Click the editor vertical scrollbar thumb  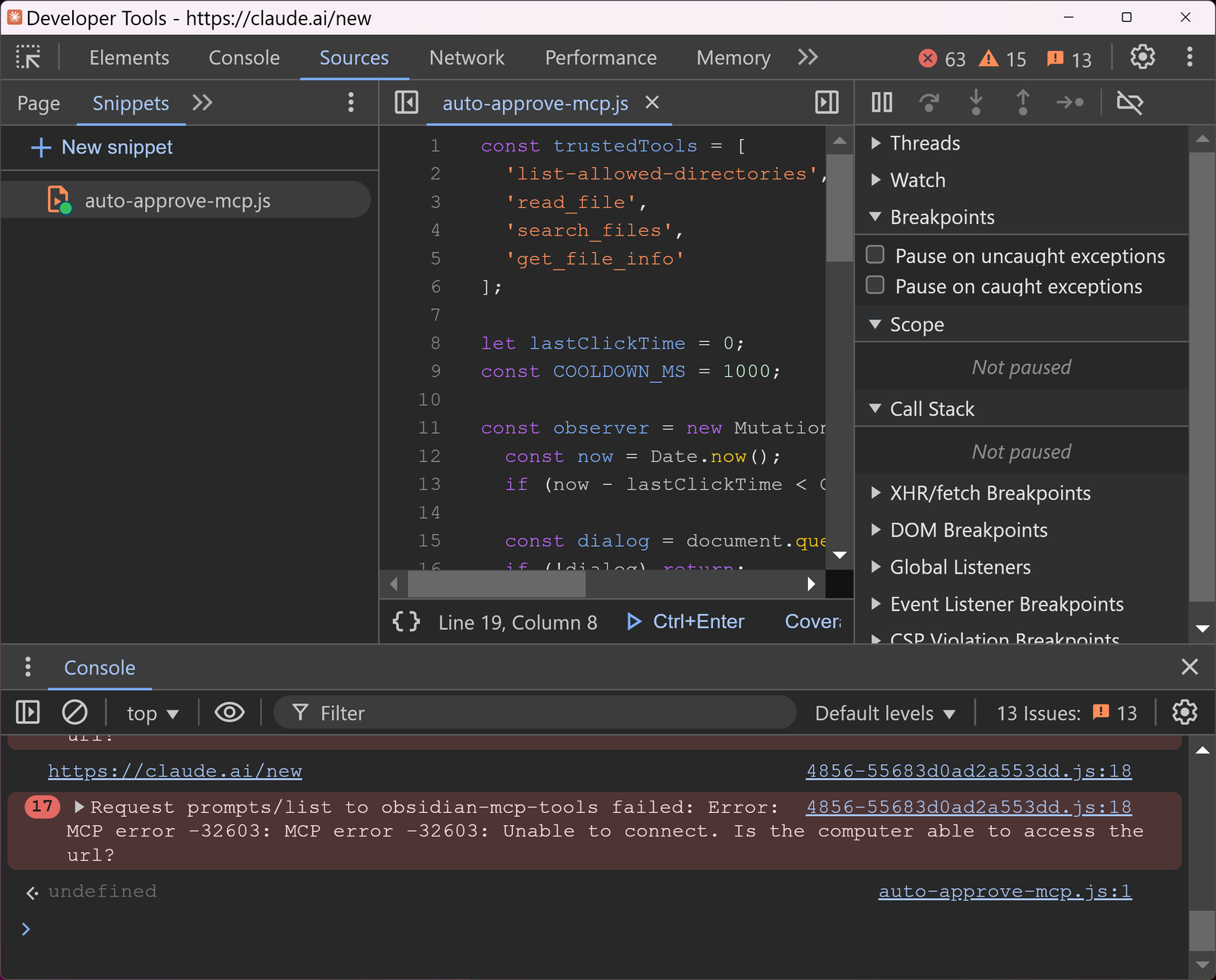point(839,207)
